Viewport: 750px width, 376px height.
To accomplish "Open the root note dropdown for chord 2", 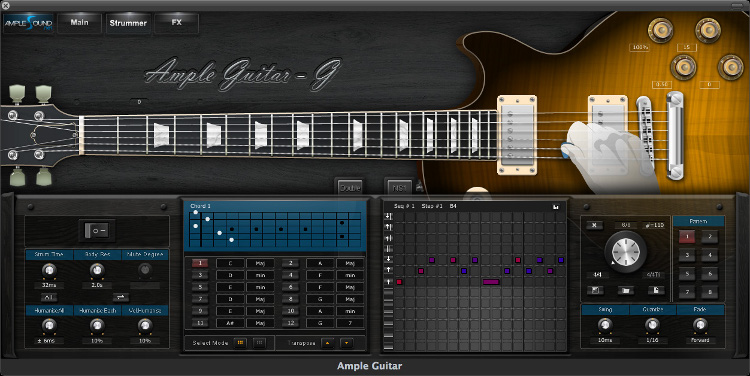I will pos(320,263).
